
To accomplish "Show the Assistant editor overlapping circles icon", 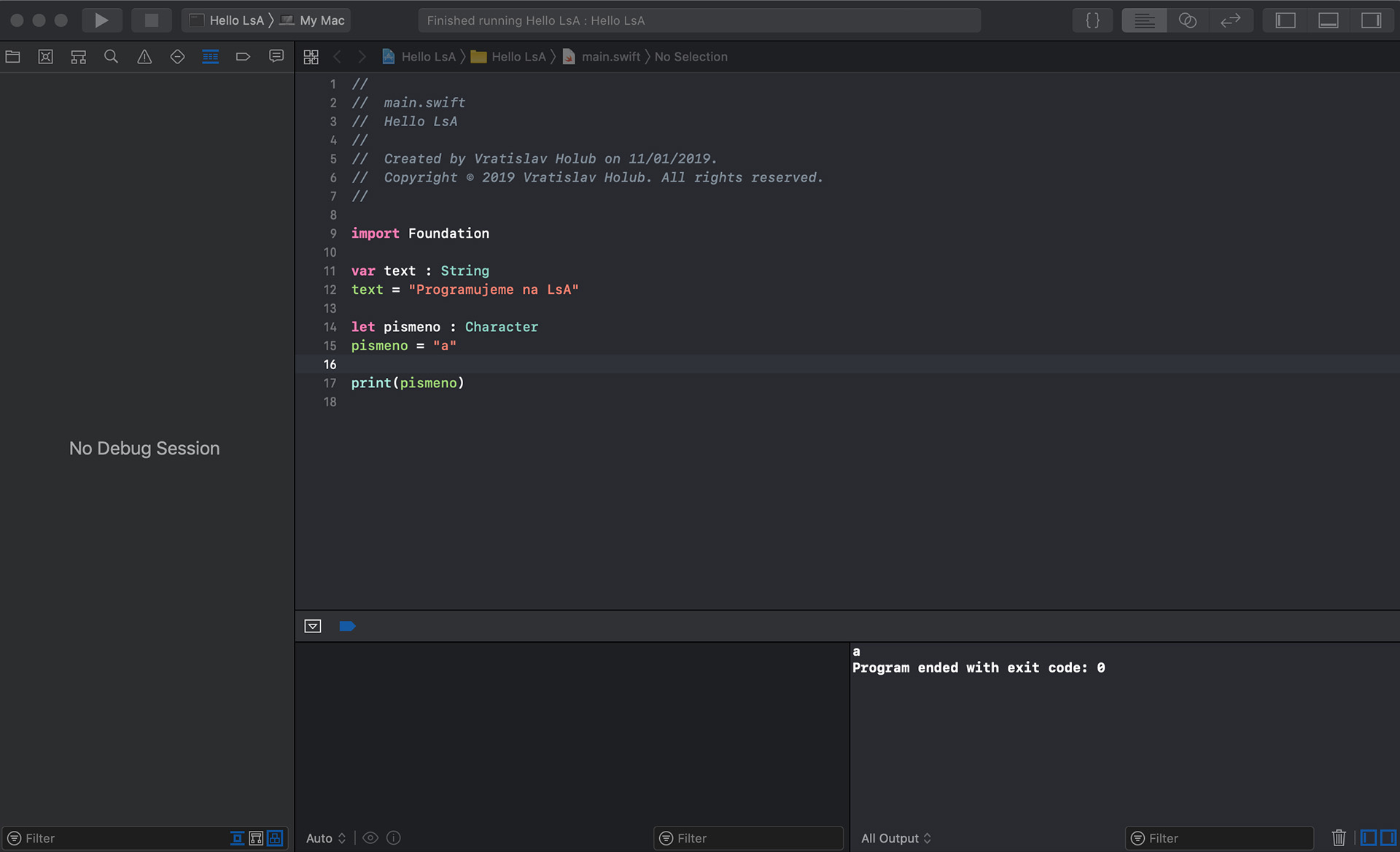I will point(1188,20).
